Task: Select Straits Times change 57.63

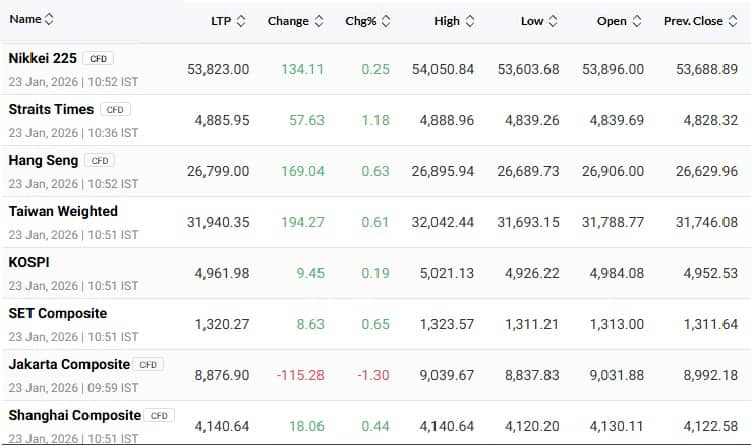Action: [307, 120]
